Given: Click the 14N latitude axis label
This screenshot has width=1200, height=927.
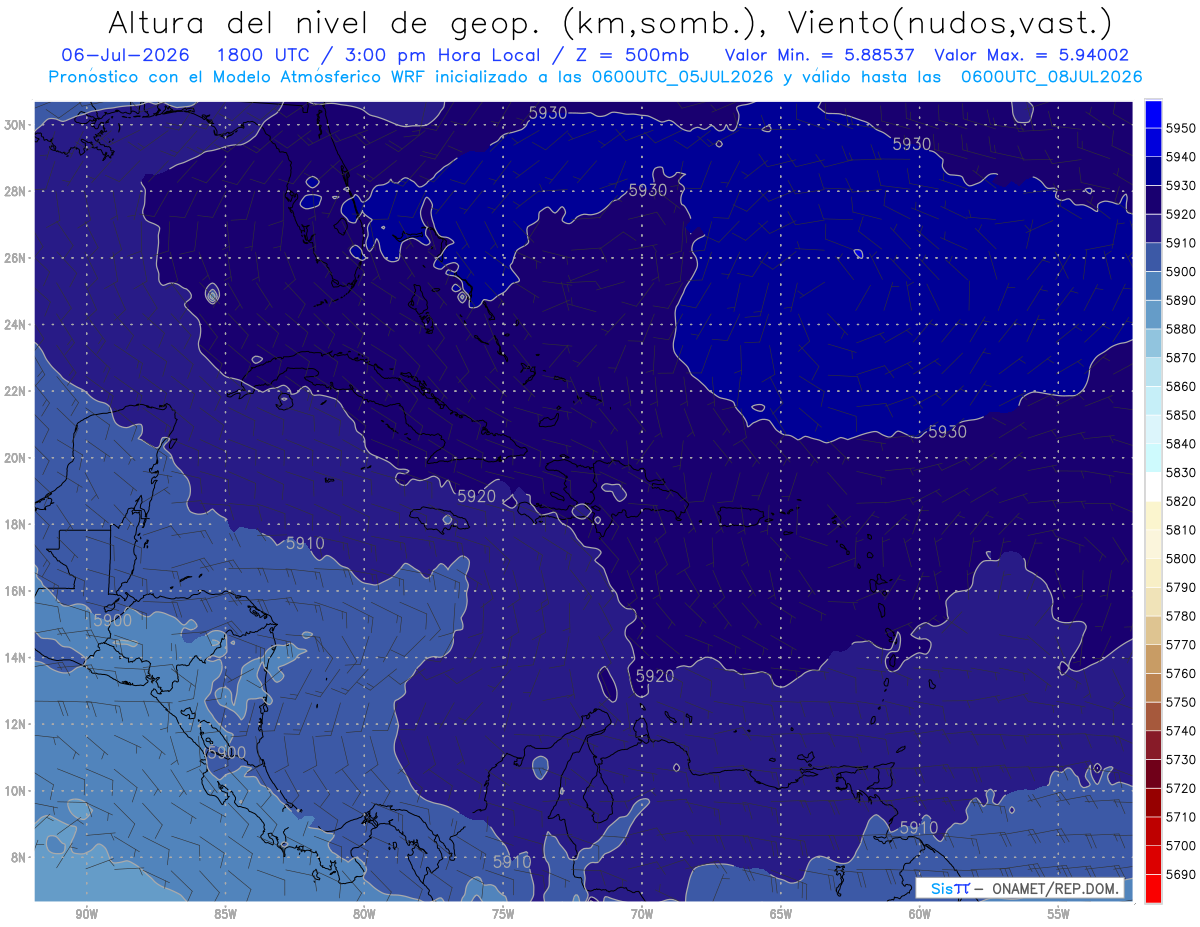Looking at the screenshot, I should pos(15,657).
